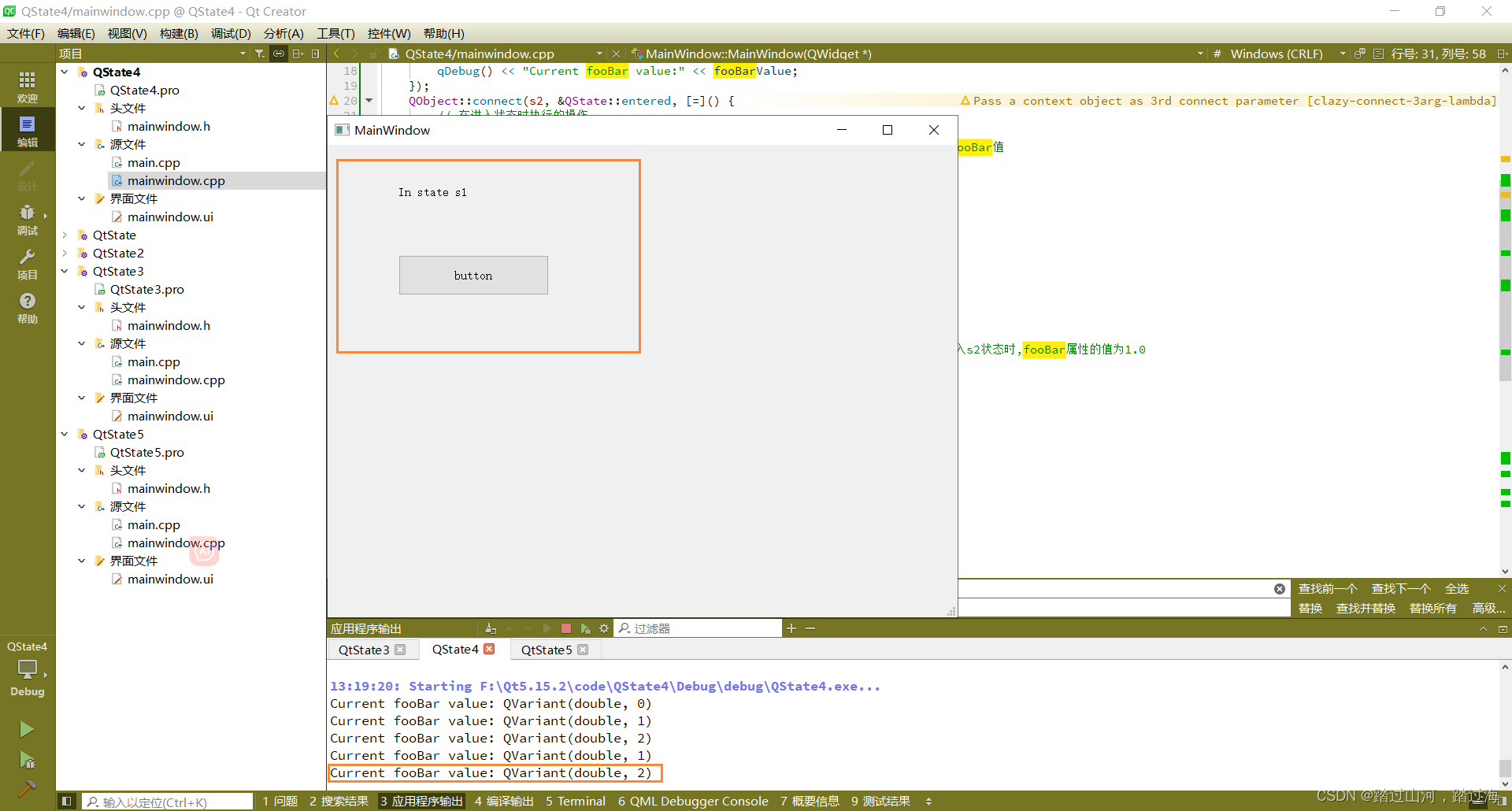Toggle the editor outline sidebar icon
This screenshot has height=811, width=1512.
[1378, 54]
